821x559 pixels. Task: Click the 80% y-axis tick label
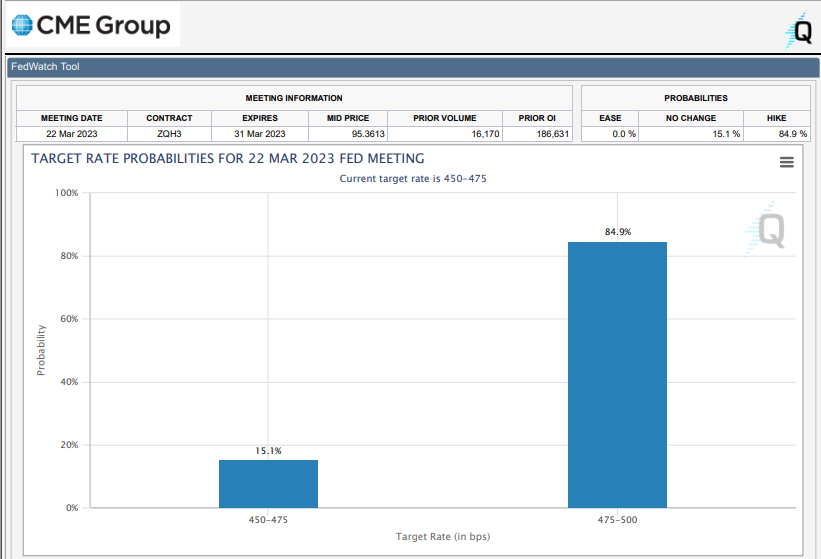click(x=69, y=256)
